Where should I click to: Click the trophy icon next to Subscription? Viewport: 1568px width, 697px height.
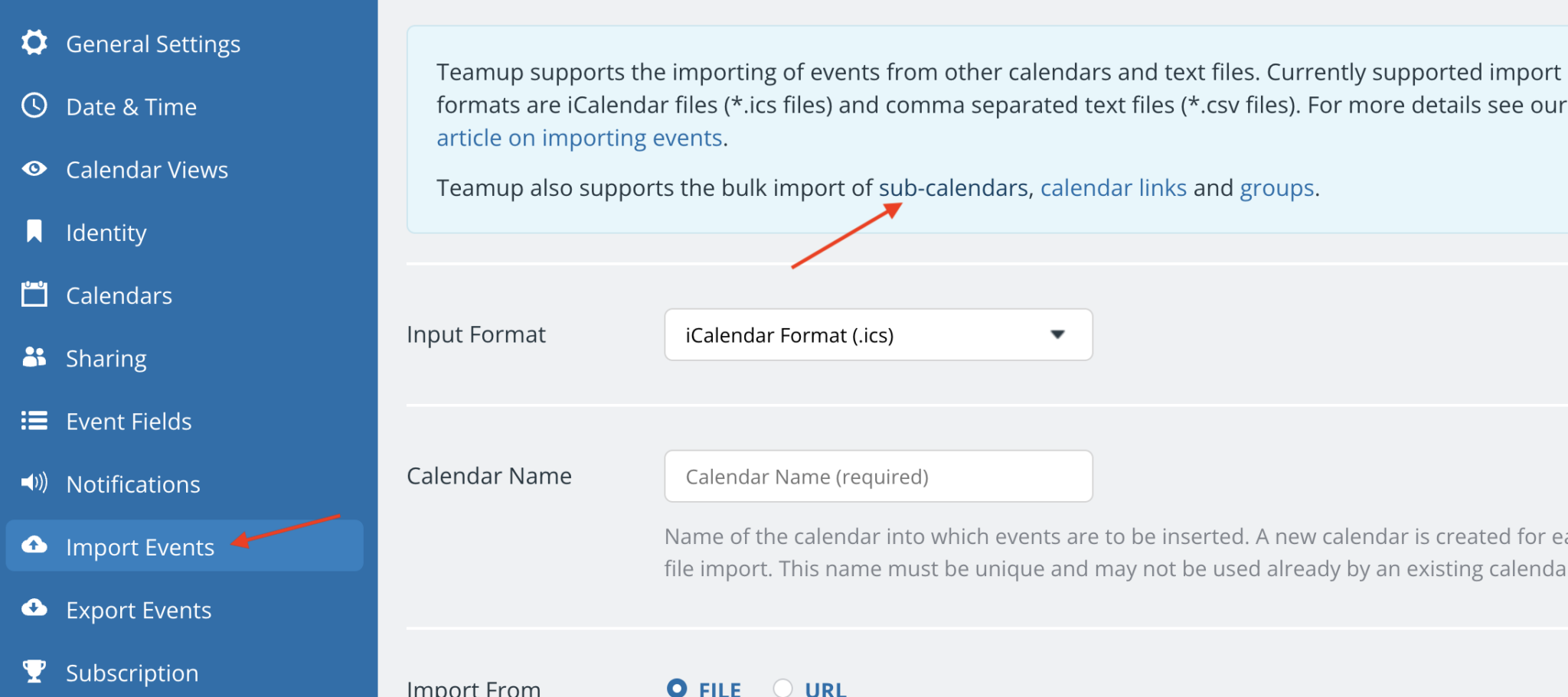point(34,672)
